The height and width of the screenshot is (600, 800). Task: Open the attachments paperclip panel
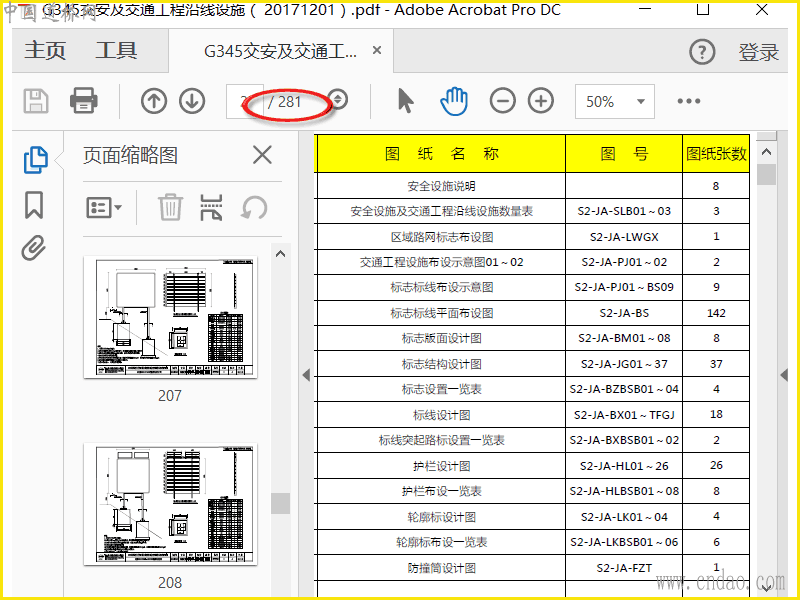(34, 248)
